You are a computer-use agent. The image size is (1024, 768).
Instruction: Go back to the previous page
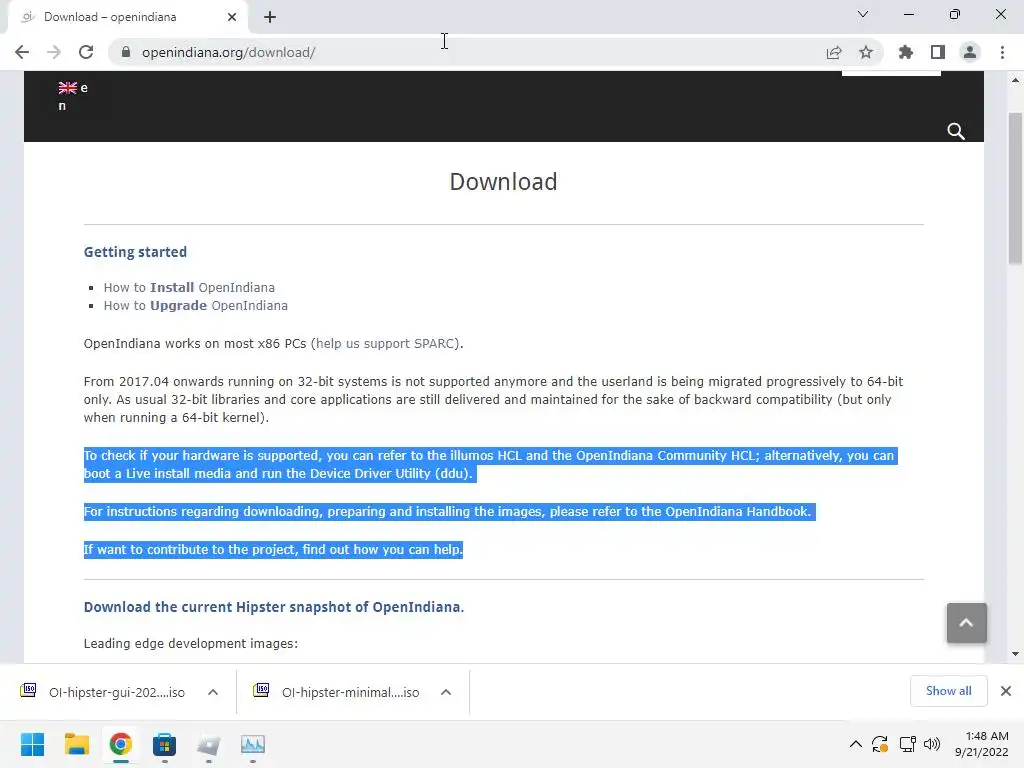22,52
